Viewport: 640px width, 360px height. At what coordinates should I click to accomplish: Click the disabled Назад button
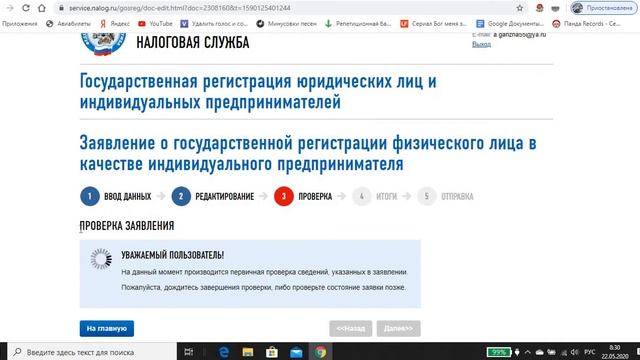[x=351, y=329]
